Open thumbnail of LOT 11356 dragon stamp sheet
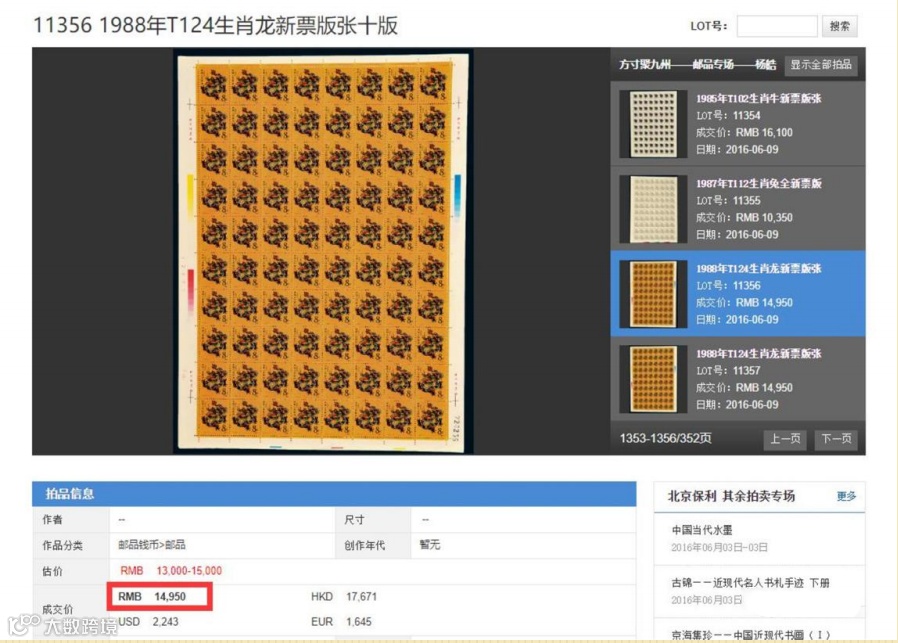This screenshot has height=643, width=898. (x=653, y=294)
